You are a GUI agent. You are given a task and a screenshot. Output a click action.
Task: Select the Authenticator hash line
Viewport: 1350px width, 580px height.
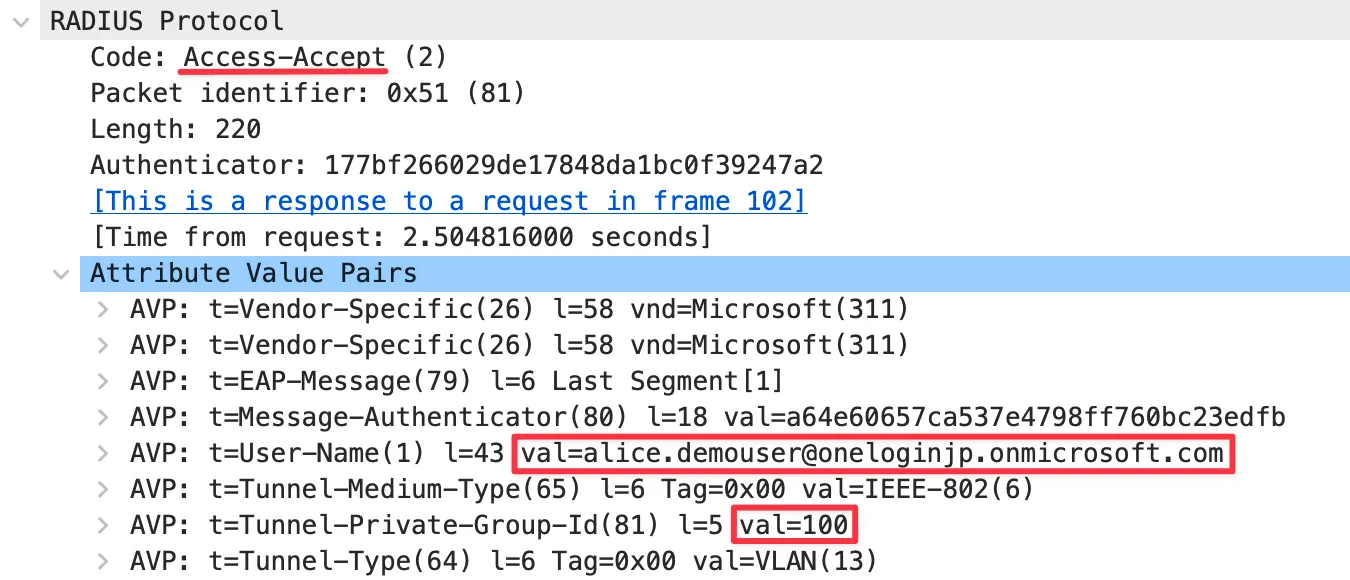coord(457,165)
